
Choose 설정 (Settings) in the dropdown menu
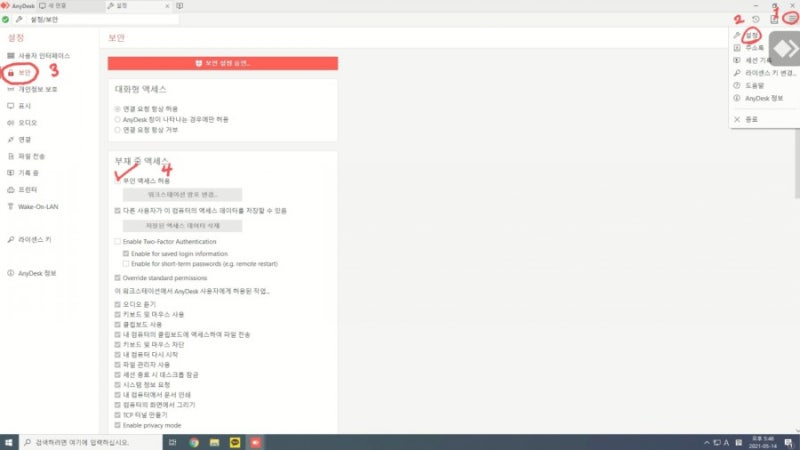point(752,35)
